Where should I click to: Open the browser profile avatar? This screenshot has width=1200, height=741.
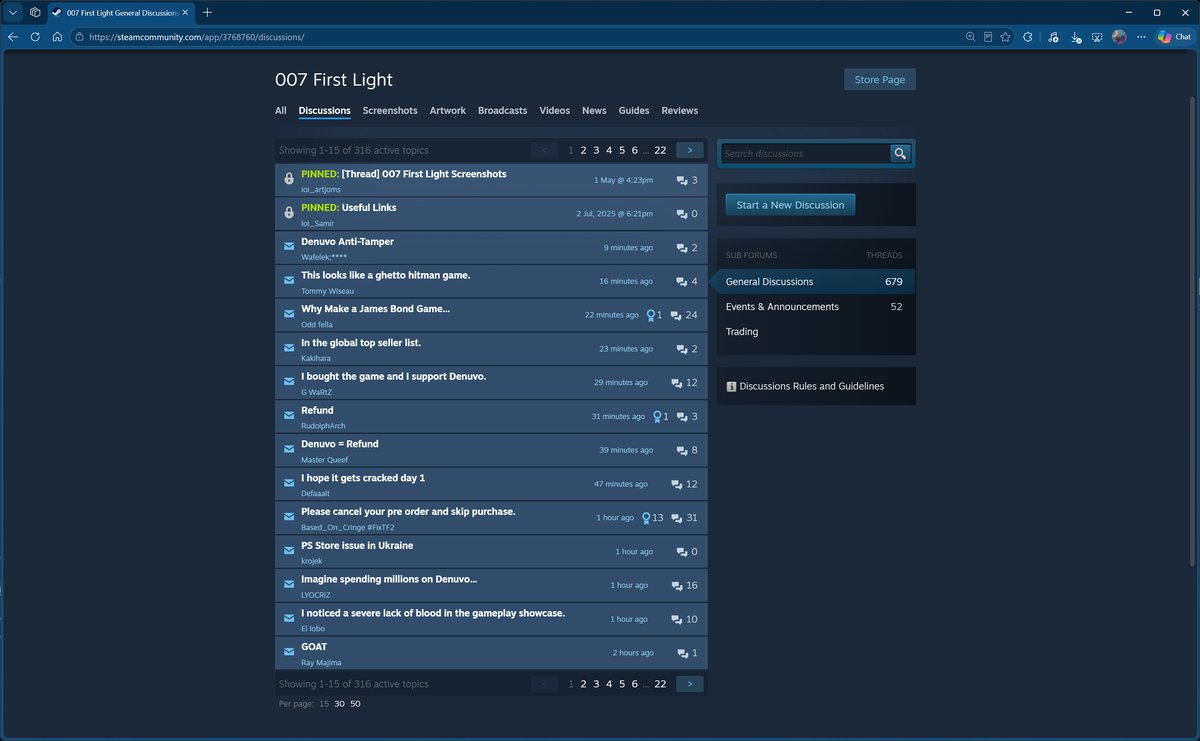point(1119,37)
